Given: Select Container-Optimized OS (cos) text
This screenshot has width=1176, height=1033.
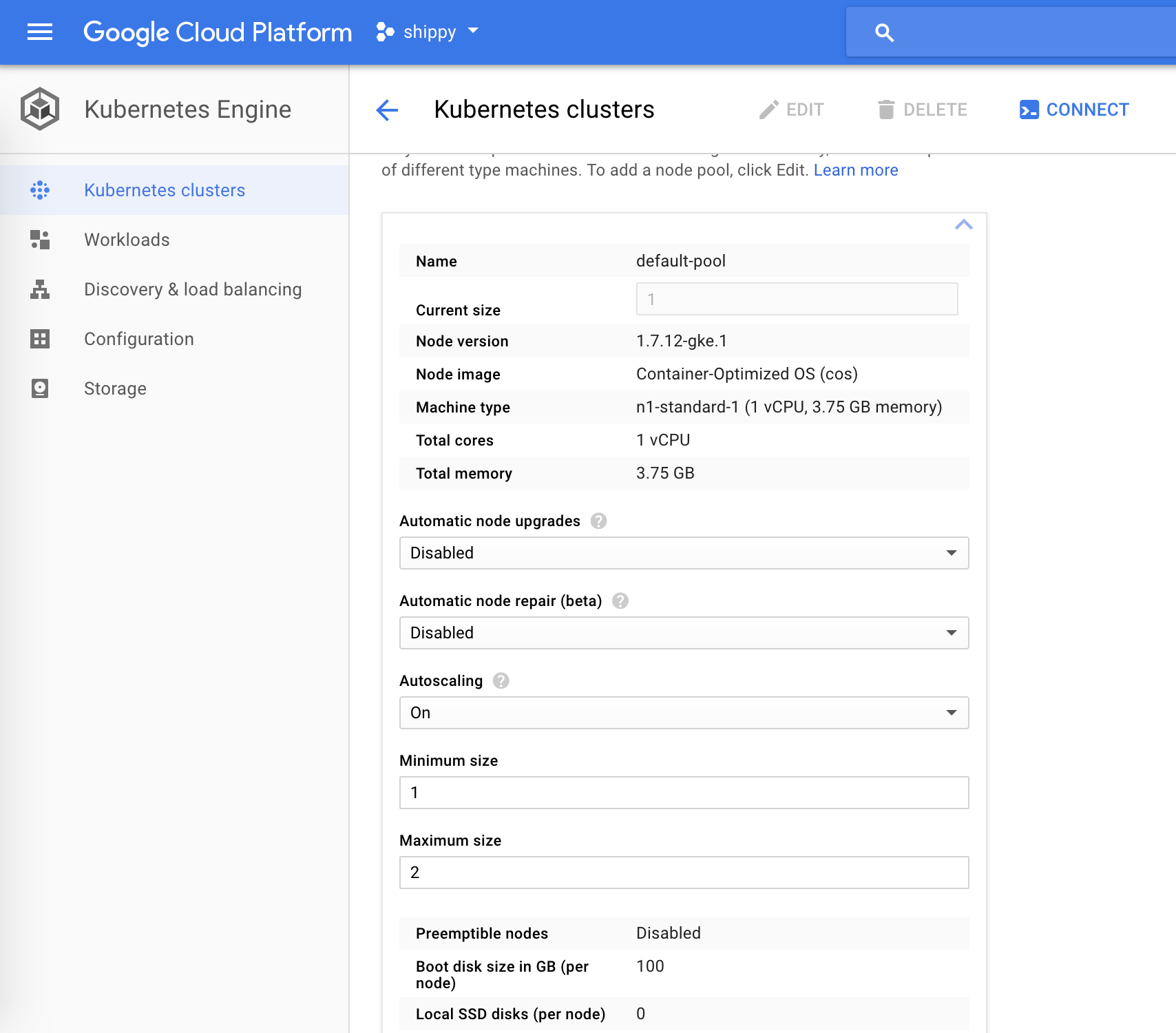Looking at the screenshot, I should click(747, 374).
